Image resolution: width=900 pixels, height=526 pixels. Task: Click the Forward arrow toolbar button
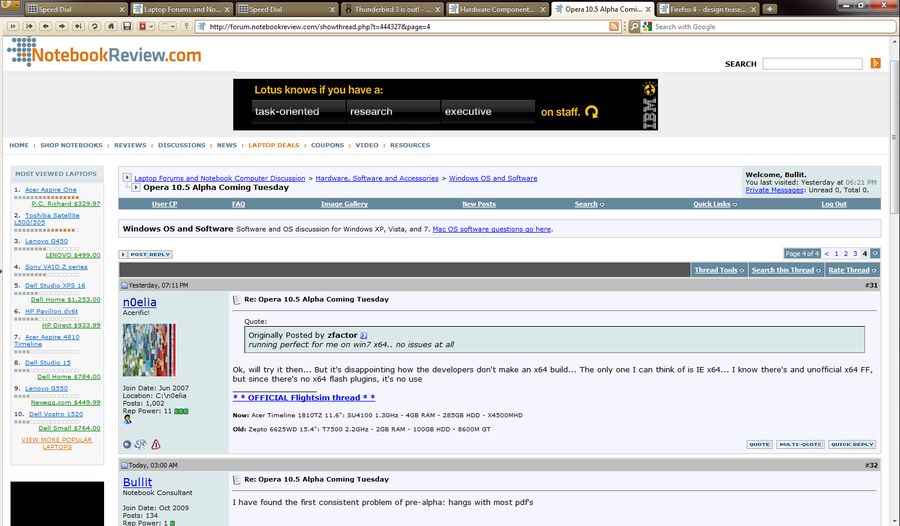62,26
